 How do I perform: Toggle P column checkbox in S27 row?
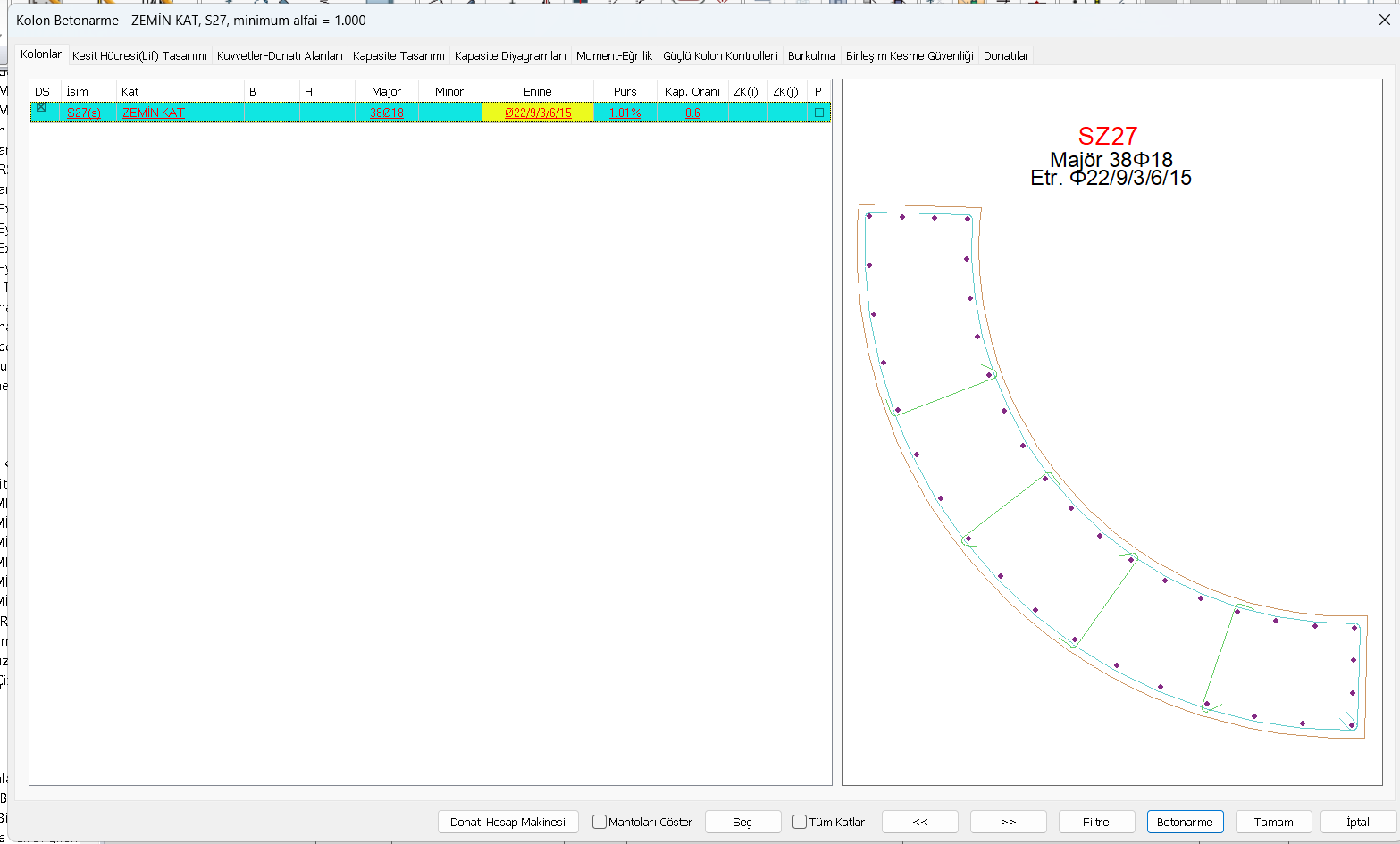(818, 113)
